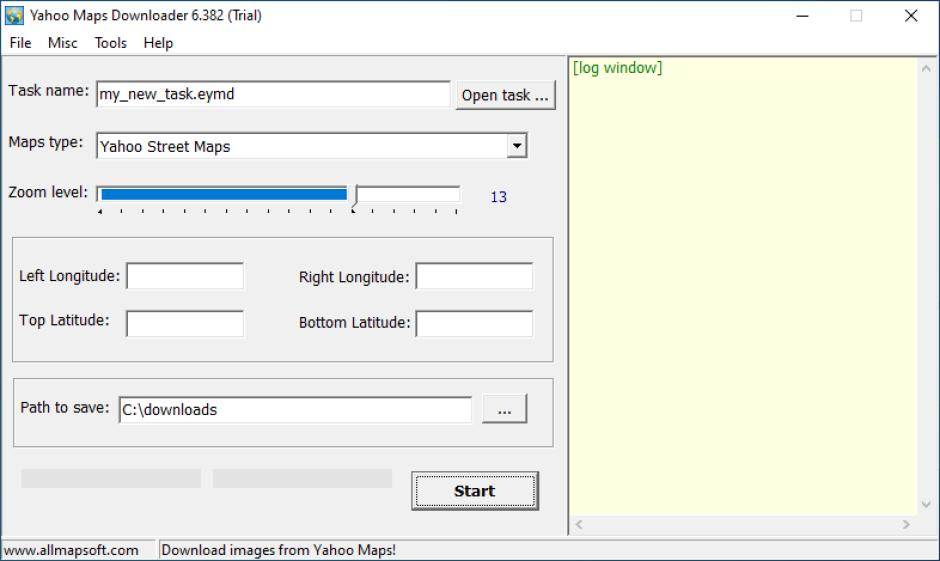This screenshot has height=561, width=940.
Task: Click the status text "Download images from Yahoo Maps!"
Action: (279, 550)
